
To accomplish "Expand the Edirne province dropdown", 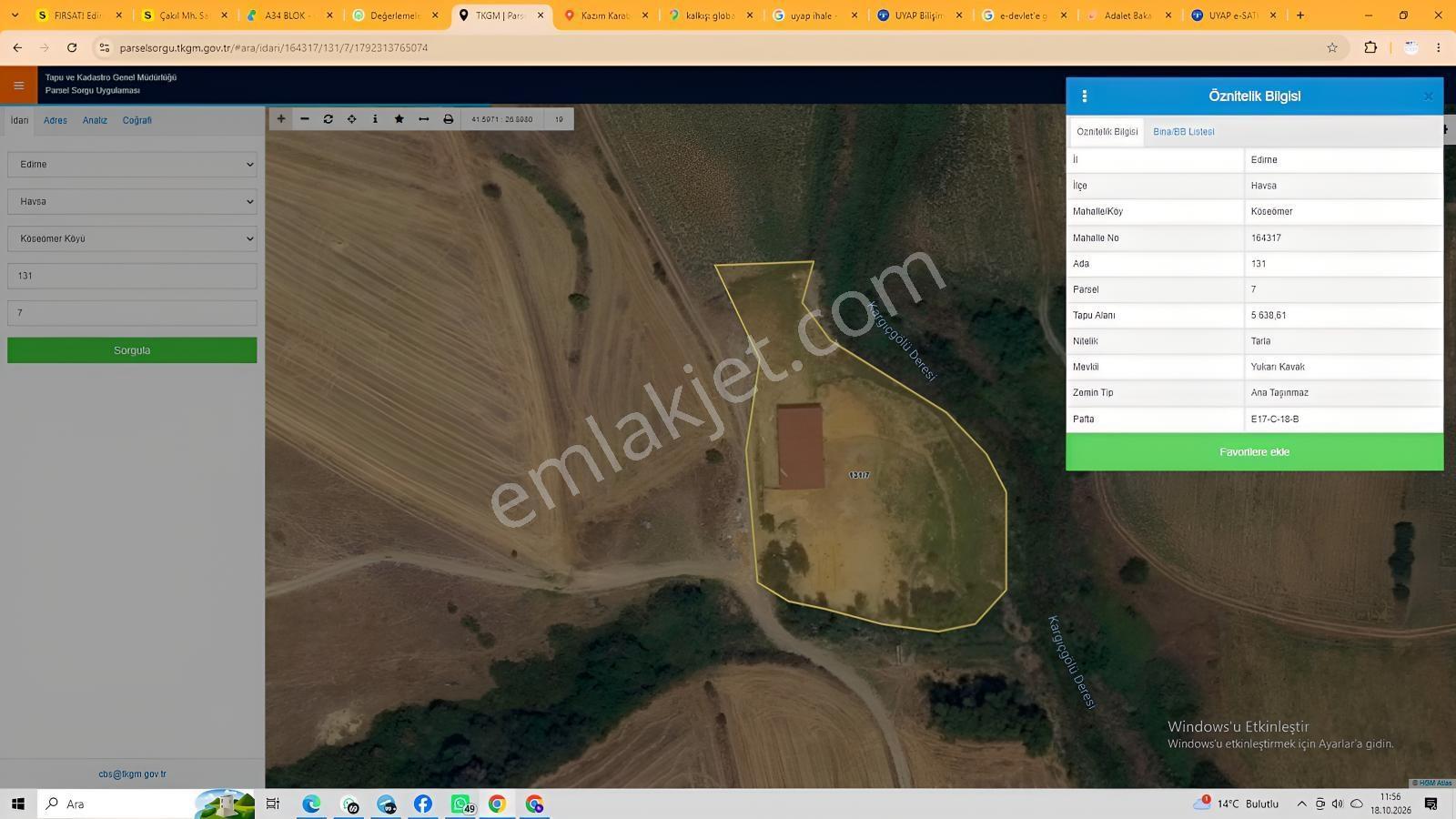I will tap(132, 165).
